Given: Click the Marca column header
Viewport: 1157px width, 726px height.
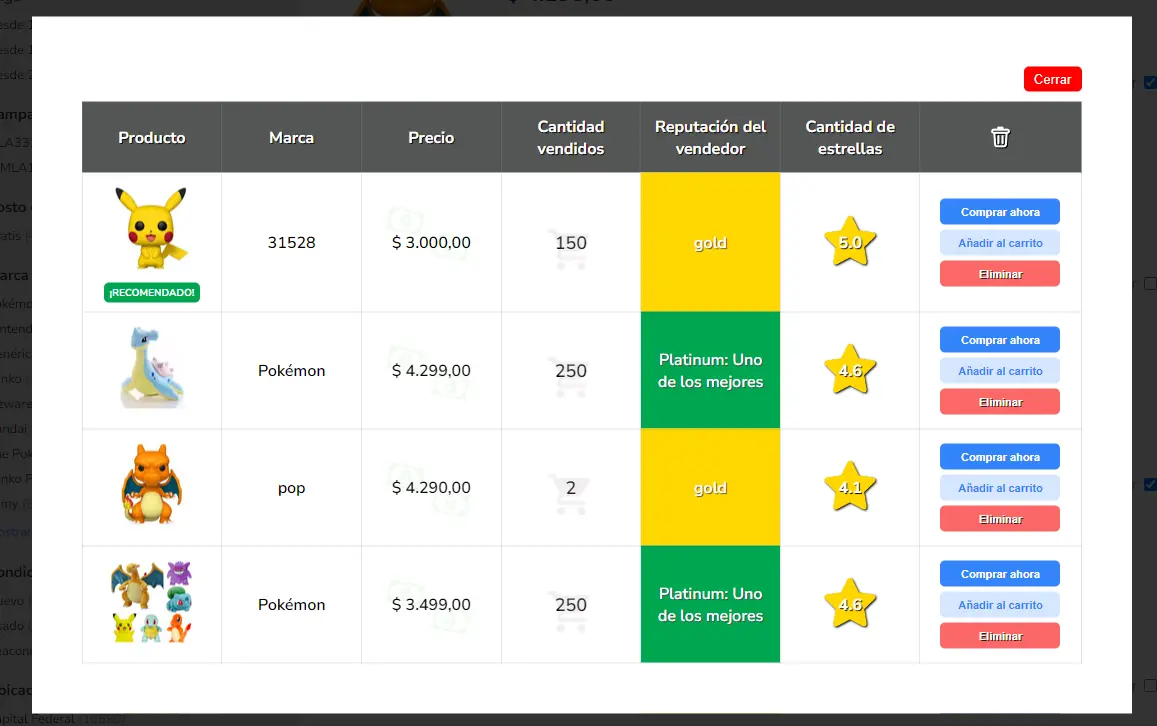Looking at the screenshot, I should (291, 137).
